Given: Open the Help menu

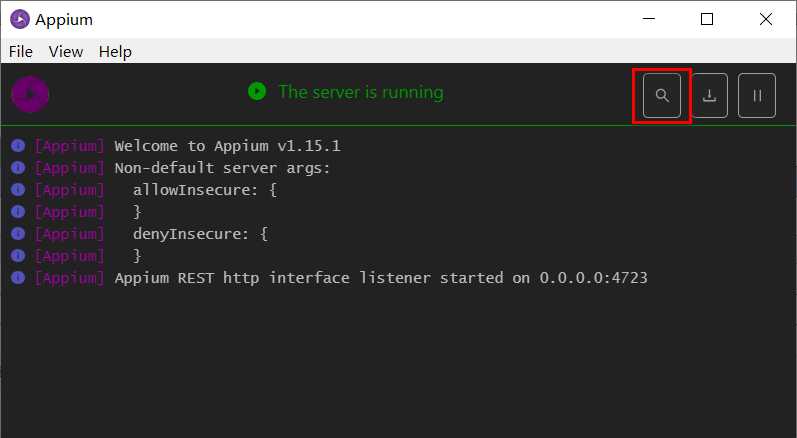Looking at the screenshot, I should [x=115, y=51].
